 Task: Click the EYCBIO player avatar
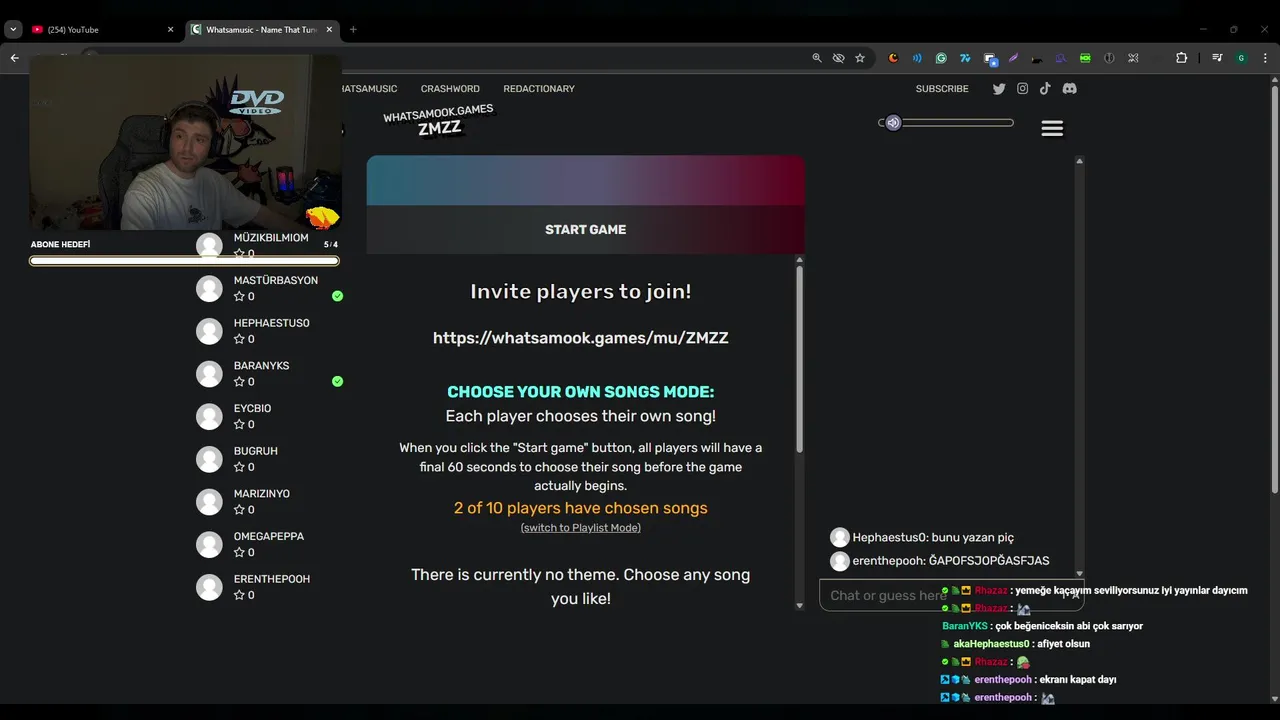(209, 416)
